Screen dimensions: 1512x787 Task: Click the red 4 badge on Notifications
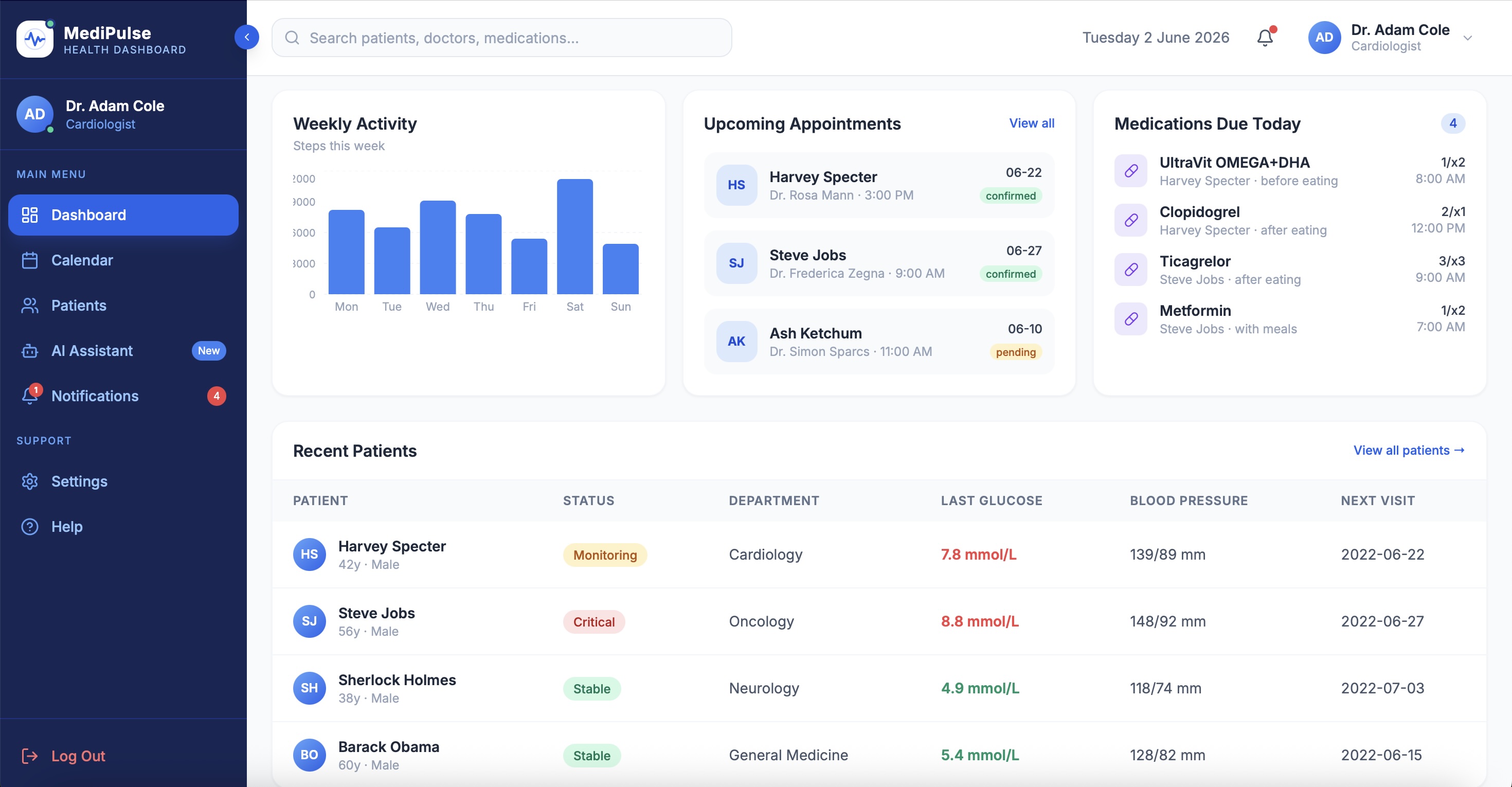pyautogui.click(x=217, y=396)
